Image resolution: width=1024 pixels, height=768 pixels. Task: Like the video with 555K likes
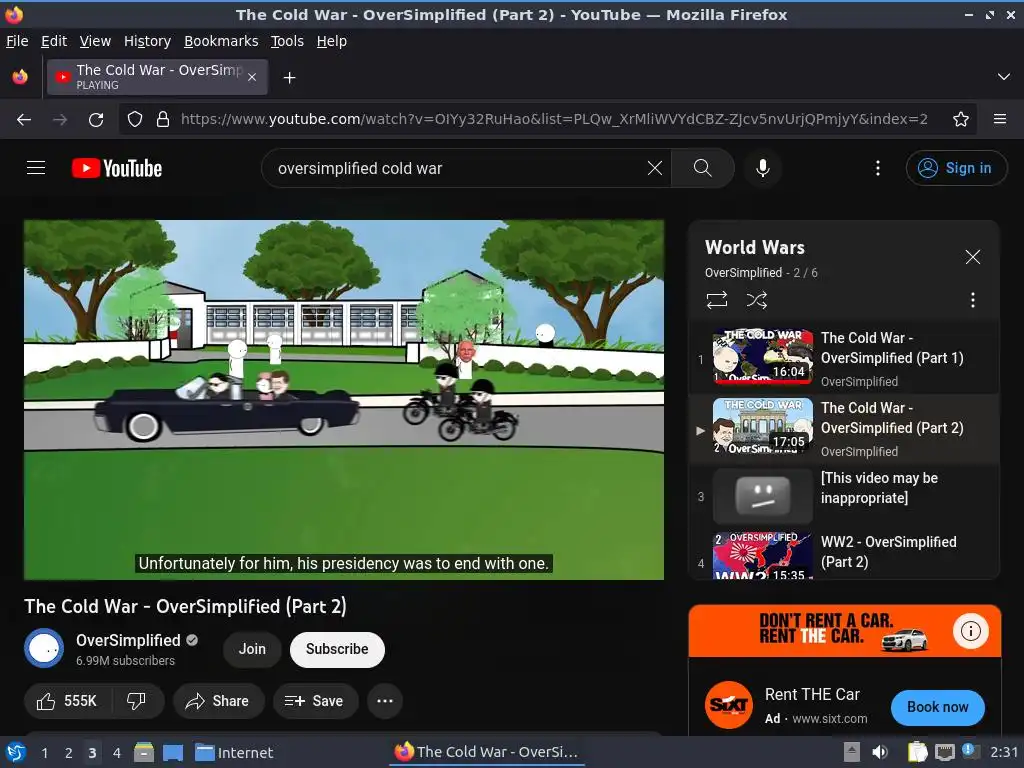point(67,701)
